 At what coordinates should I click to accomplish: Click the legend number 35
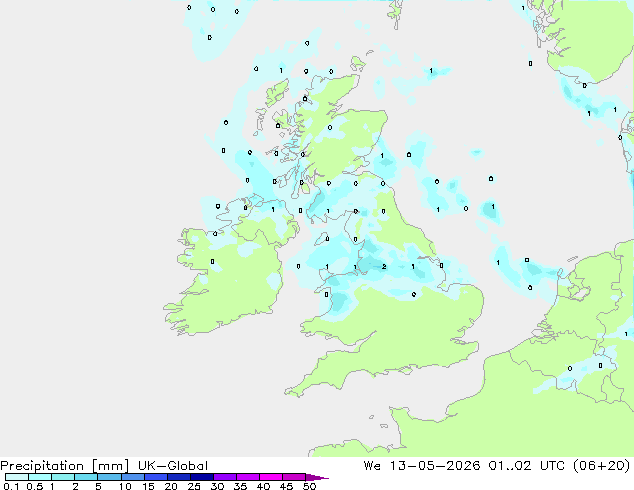[x=240, y=486]
